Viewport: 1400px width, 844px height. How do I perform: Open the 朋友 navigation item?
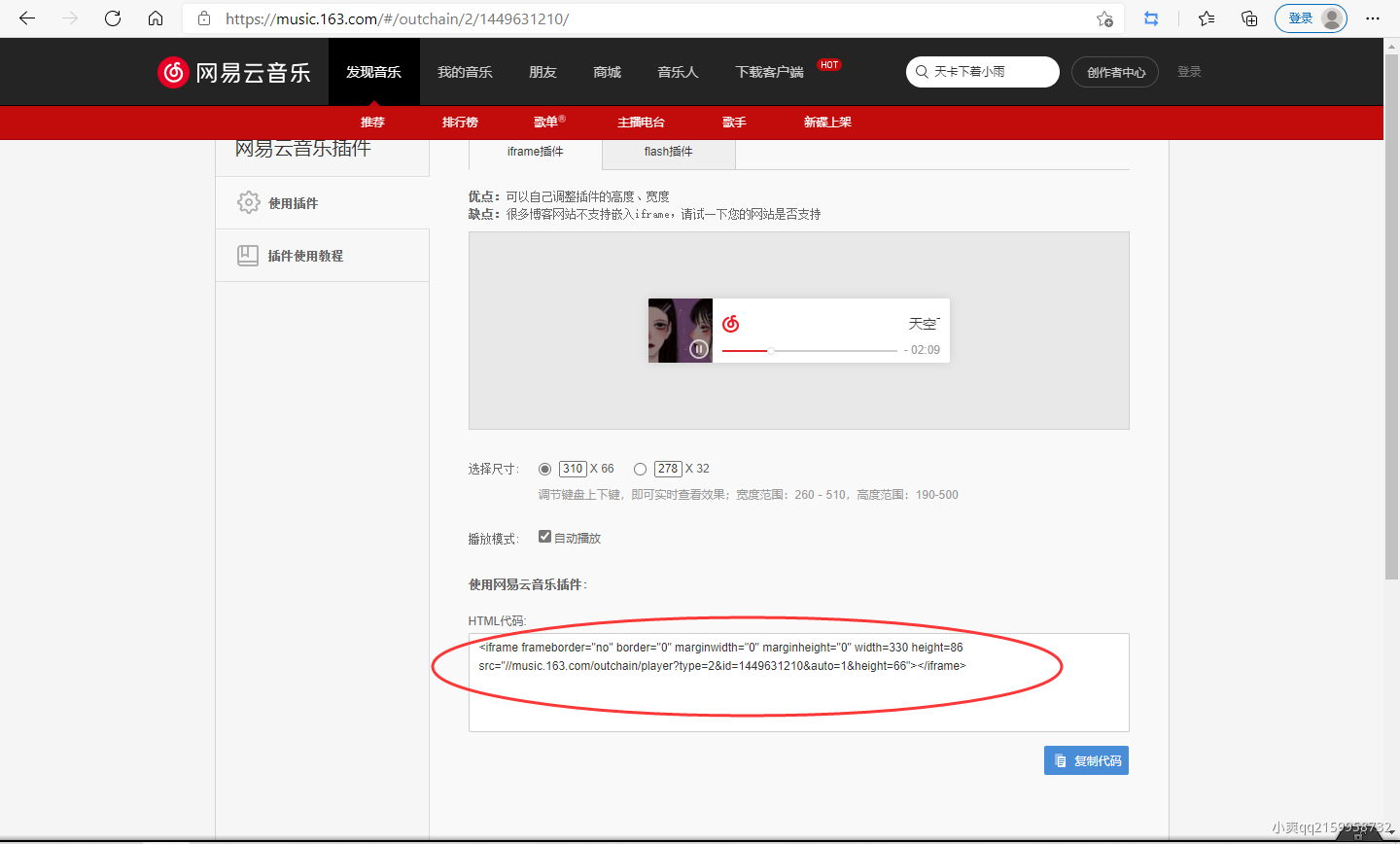542,72
